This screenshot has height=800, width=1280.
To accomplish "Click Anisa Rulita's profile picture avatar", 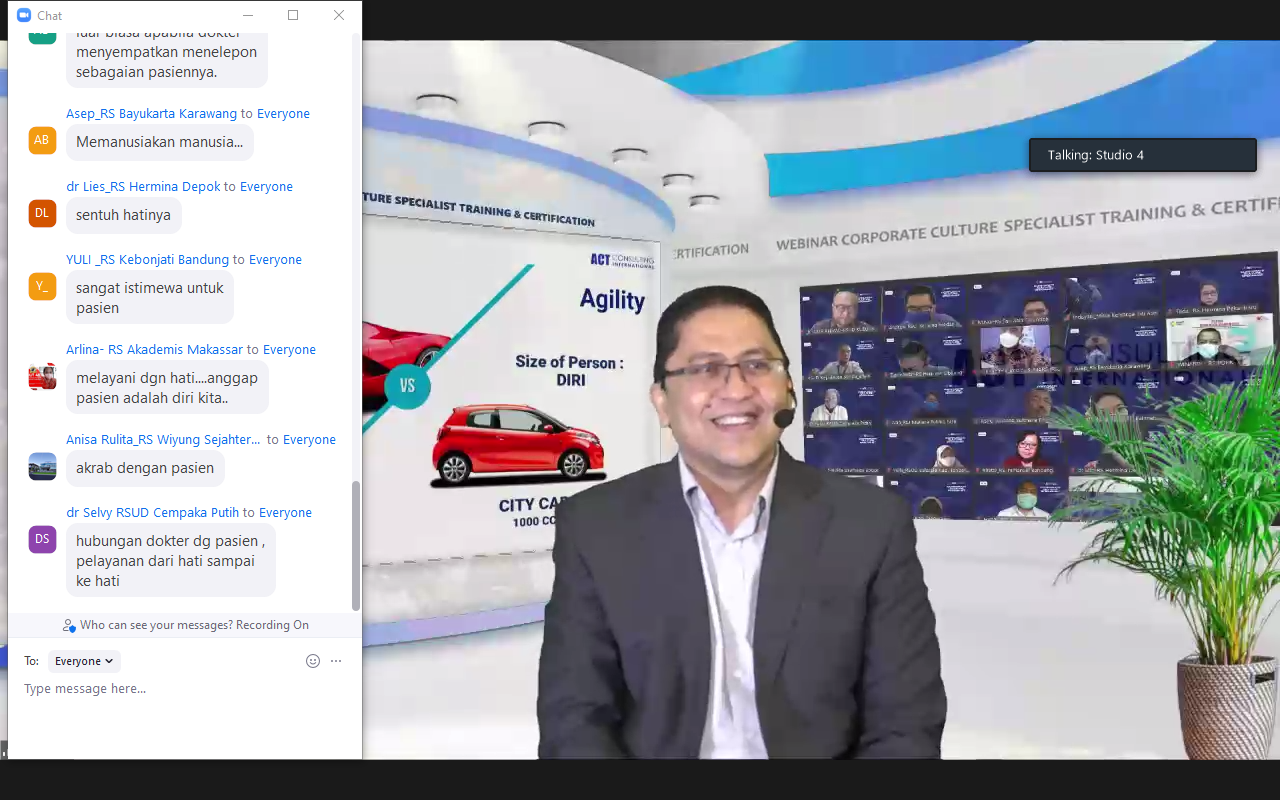I will pos(42,466).
